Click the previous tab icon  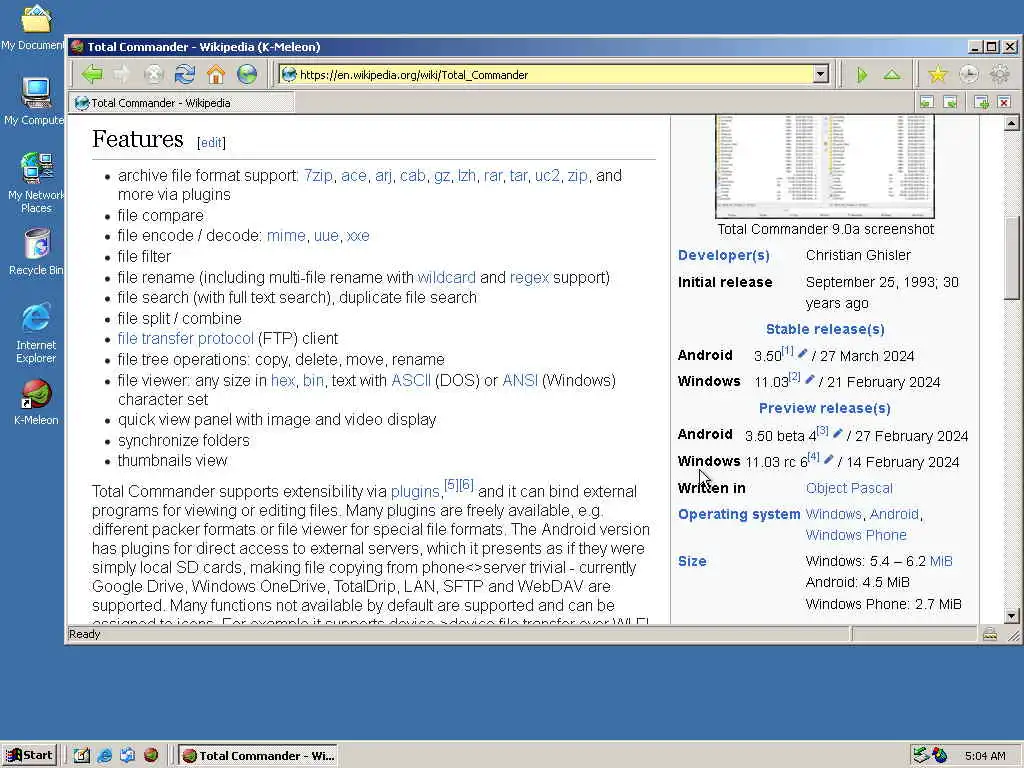click(x=926, y=103)
